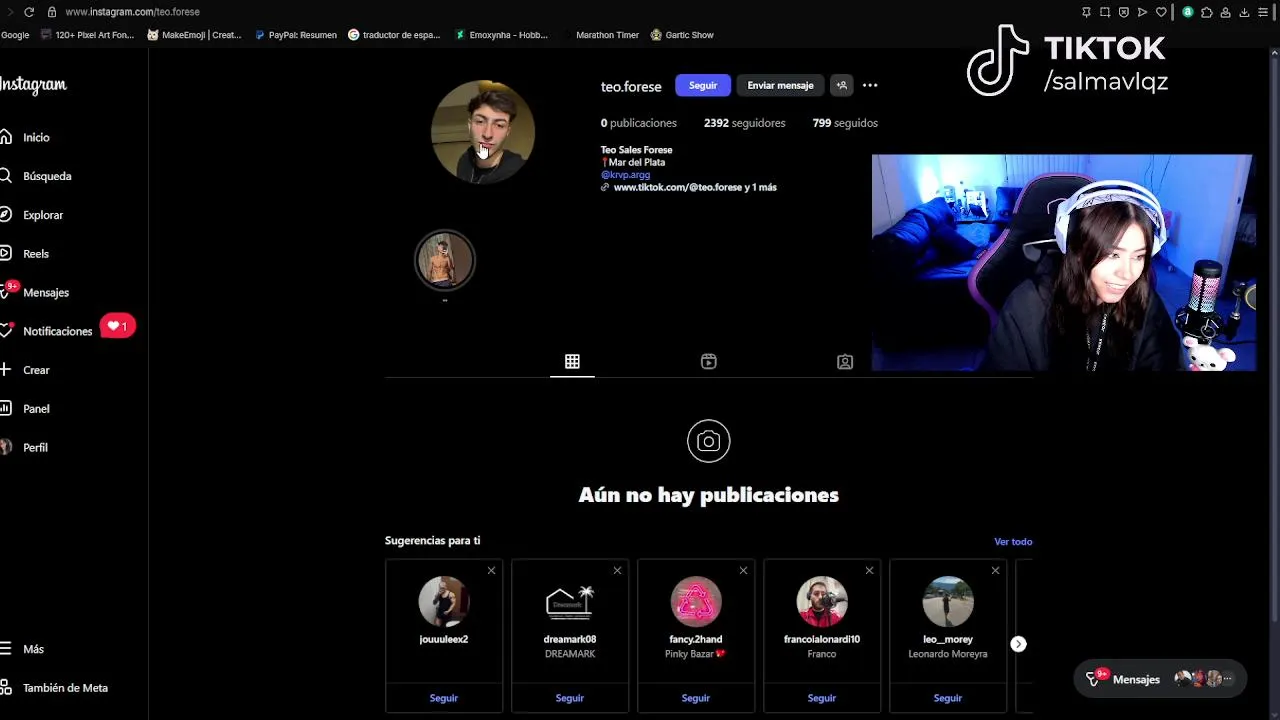Follow teo.forese with Seguir button
Viewport: 1280px width, 720px height.
[703, 85]
